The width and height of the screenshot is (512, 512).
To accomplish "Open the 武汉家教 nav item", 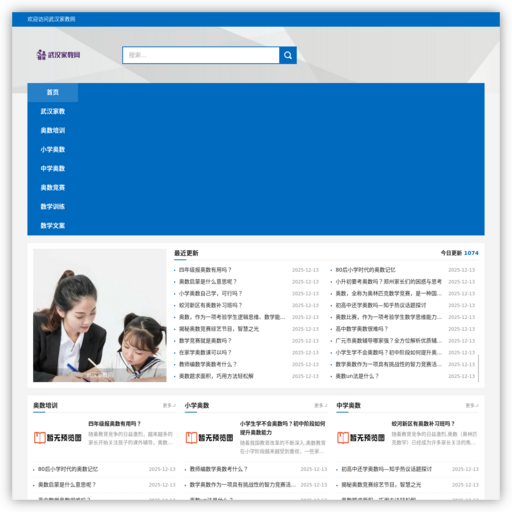I will click(x=53, y=111).
